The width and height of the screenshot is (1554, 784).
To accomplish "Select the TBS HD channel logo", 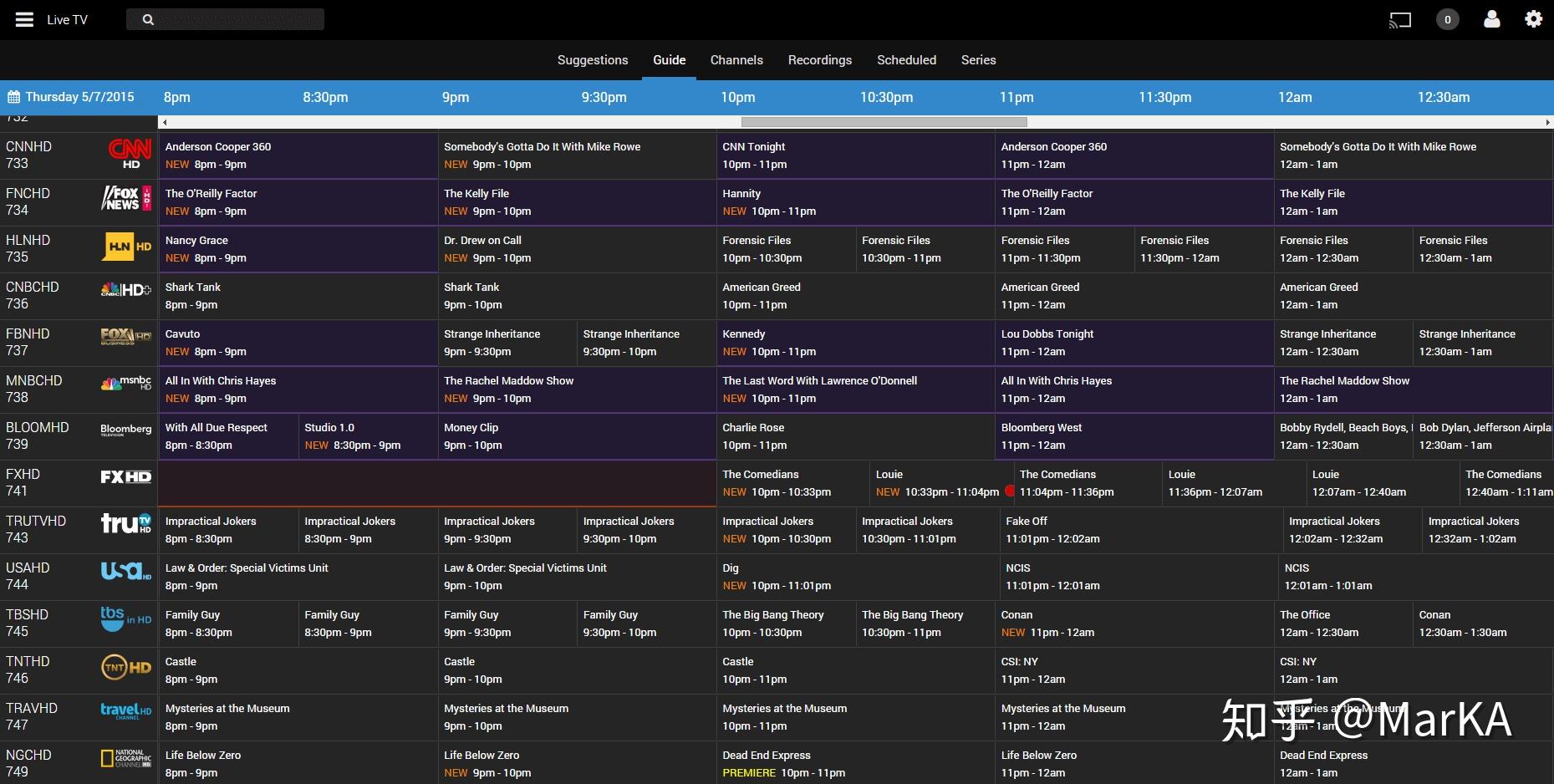I will point(126,619).
